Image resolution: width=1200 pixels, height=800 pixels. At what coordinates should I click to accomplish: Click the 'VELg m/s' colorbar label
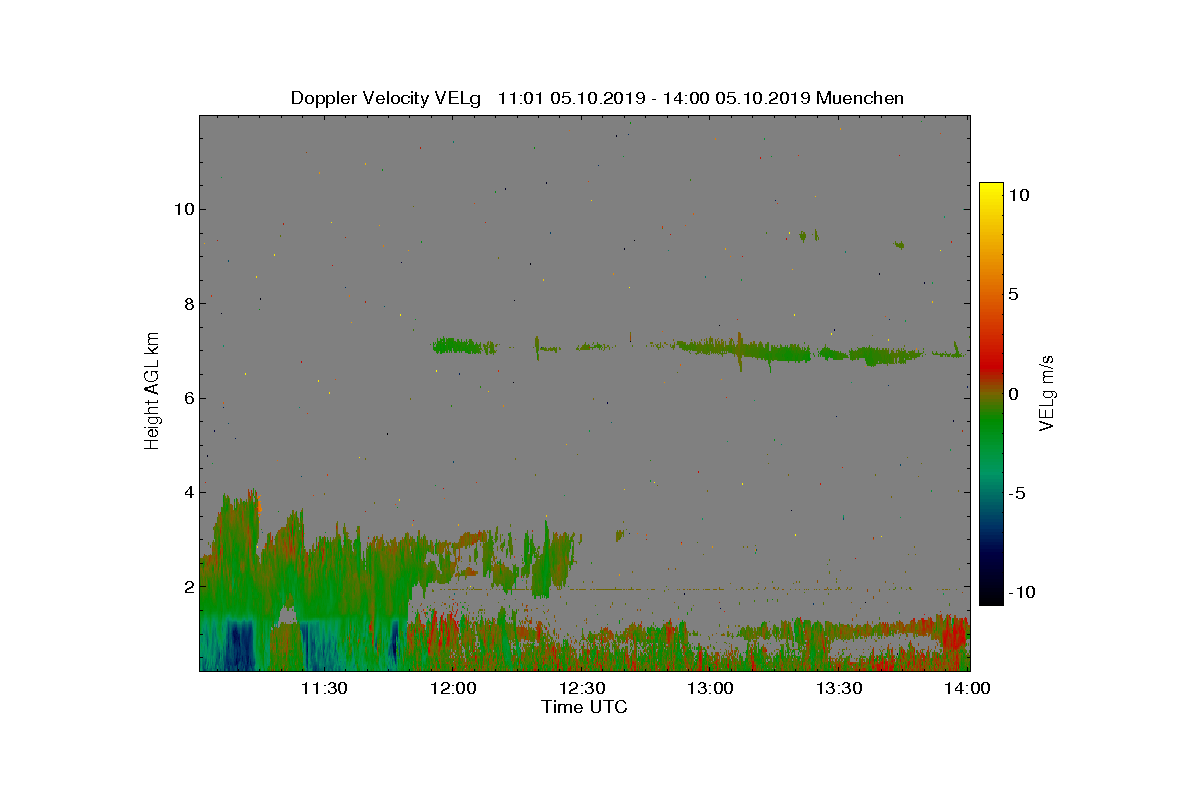[x=1048, y=392]
